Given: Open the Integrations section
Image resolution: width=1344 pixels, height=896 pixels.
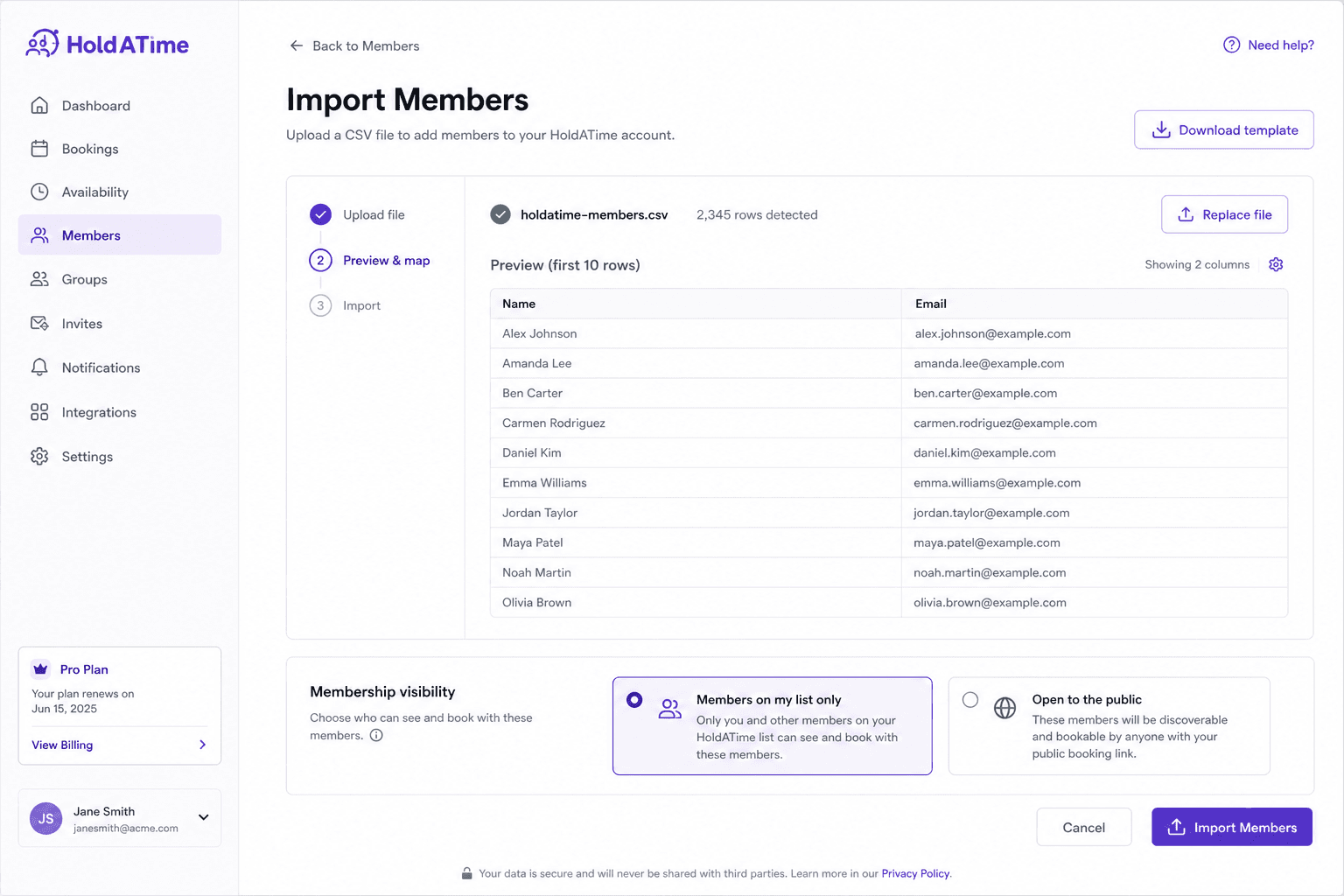Looking at the screenshot, I should (x=119, y=412).
